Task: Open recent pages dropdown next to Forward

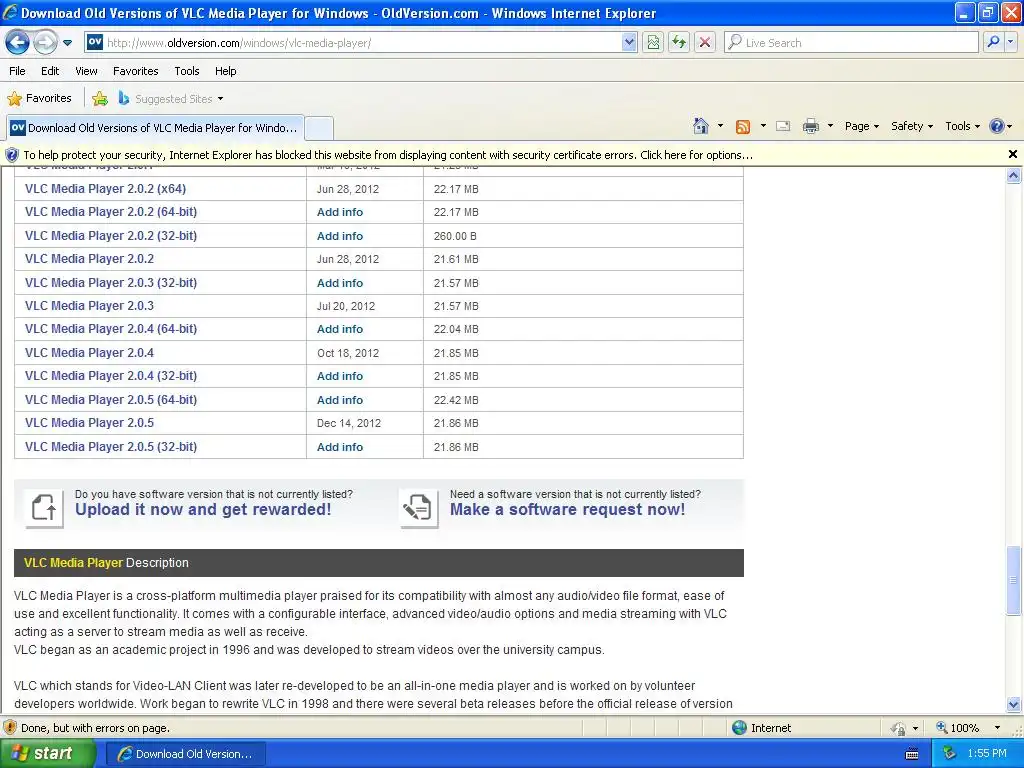Action: pos(67,43)
